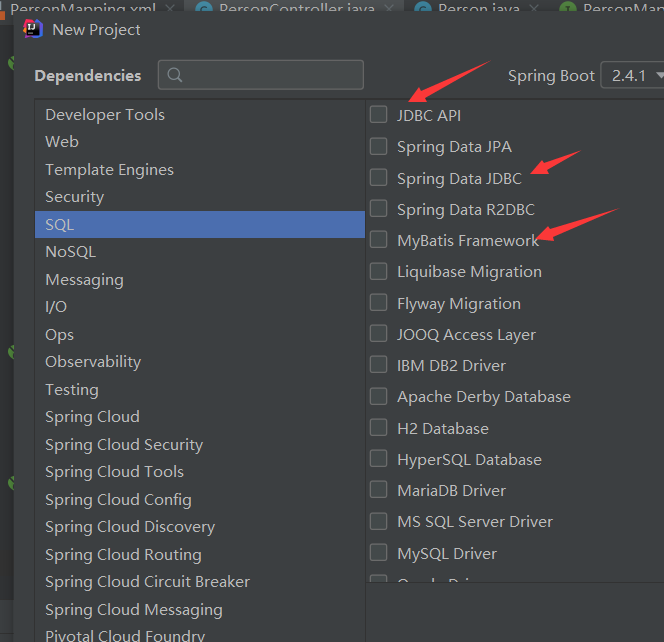Open the Spring Boot version dropdown
The width and height of the screenshot is (664, 642).
[x=633, y=75]
